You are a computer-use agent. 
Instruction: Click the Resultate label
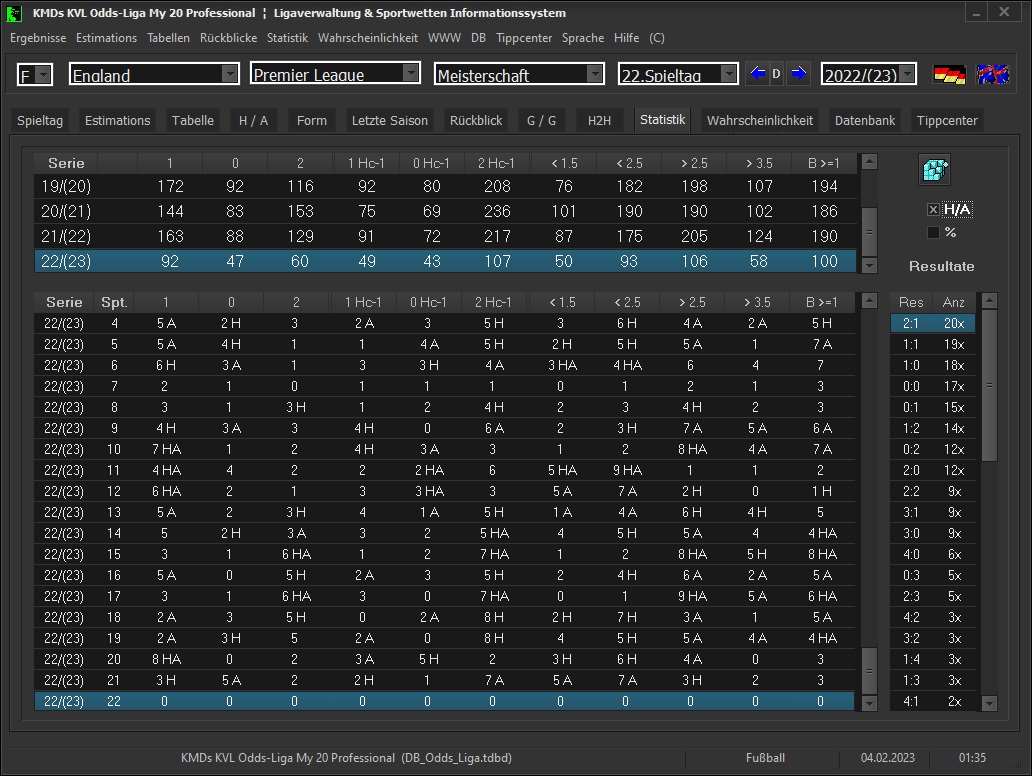(941, 267)
